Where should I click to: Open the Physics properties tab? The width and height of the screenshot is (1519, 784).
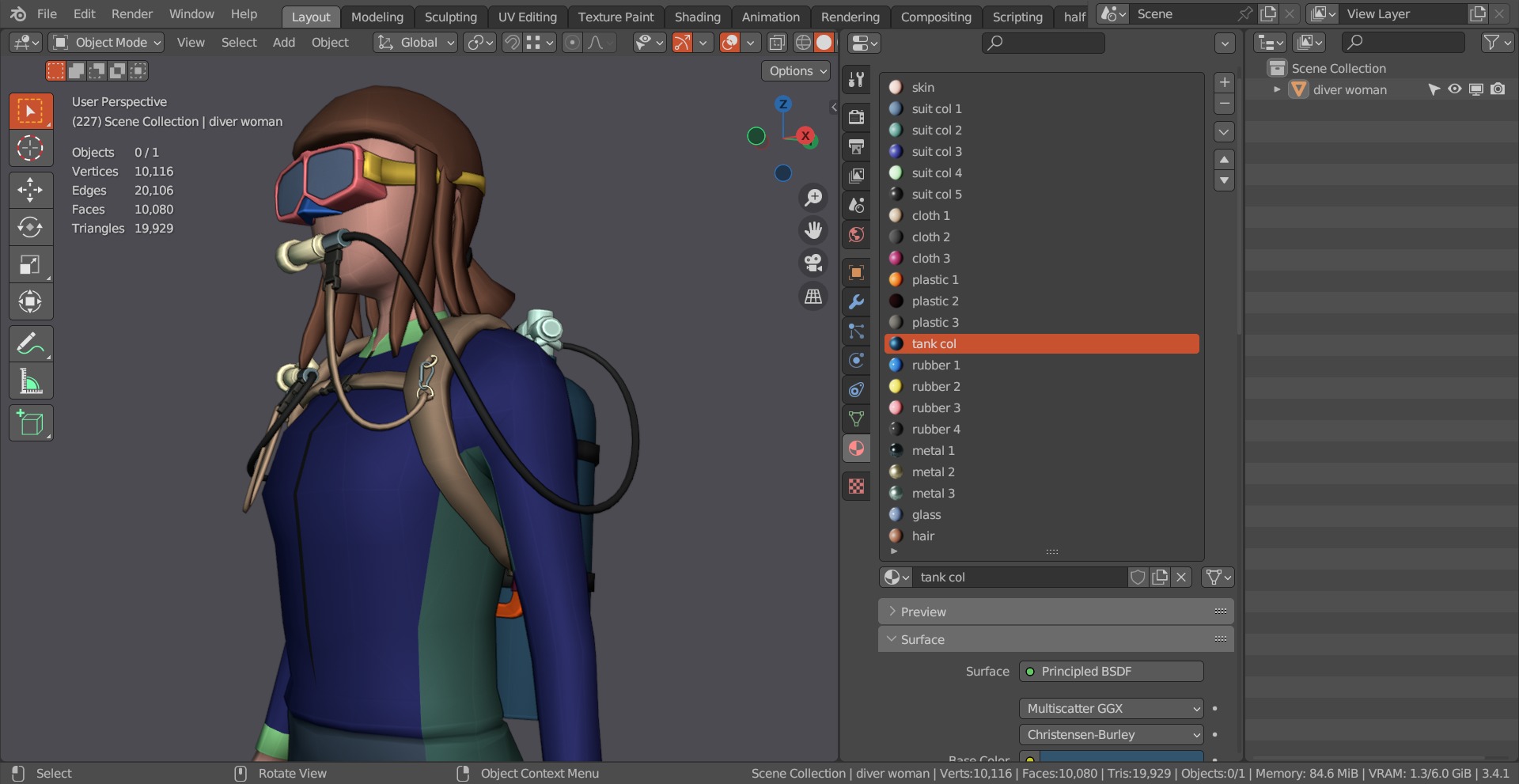856,360
